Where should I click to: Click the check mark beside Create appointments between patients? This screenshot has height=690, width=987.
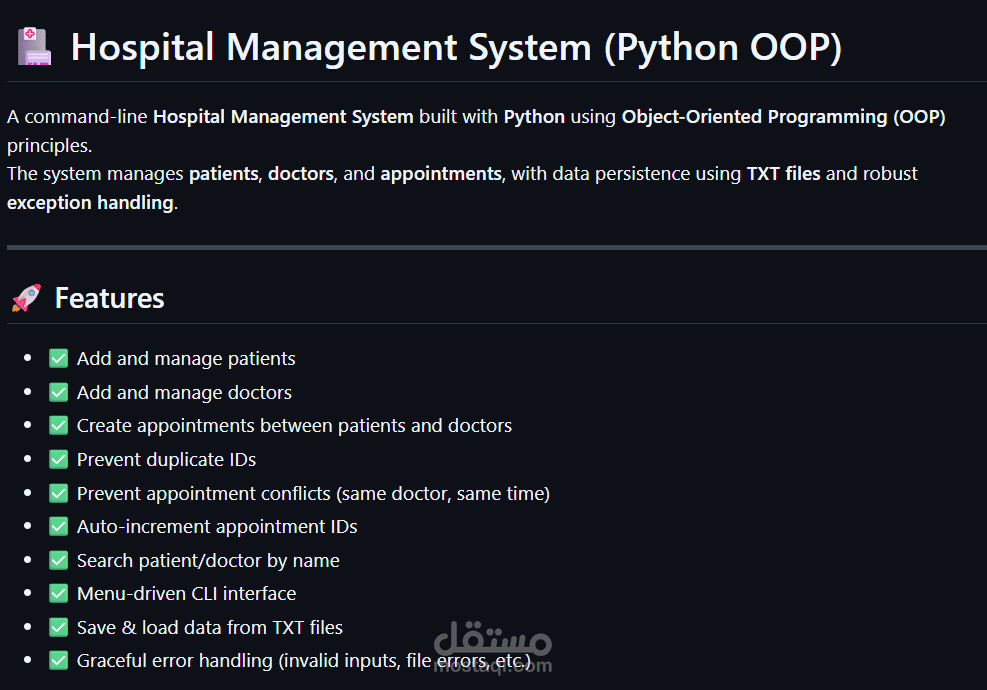coord(59,426)
